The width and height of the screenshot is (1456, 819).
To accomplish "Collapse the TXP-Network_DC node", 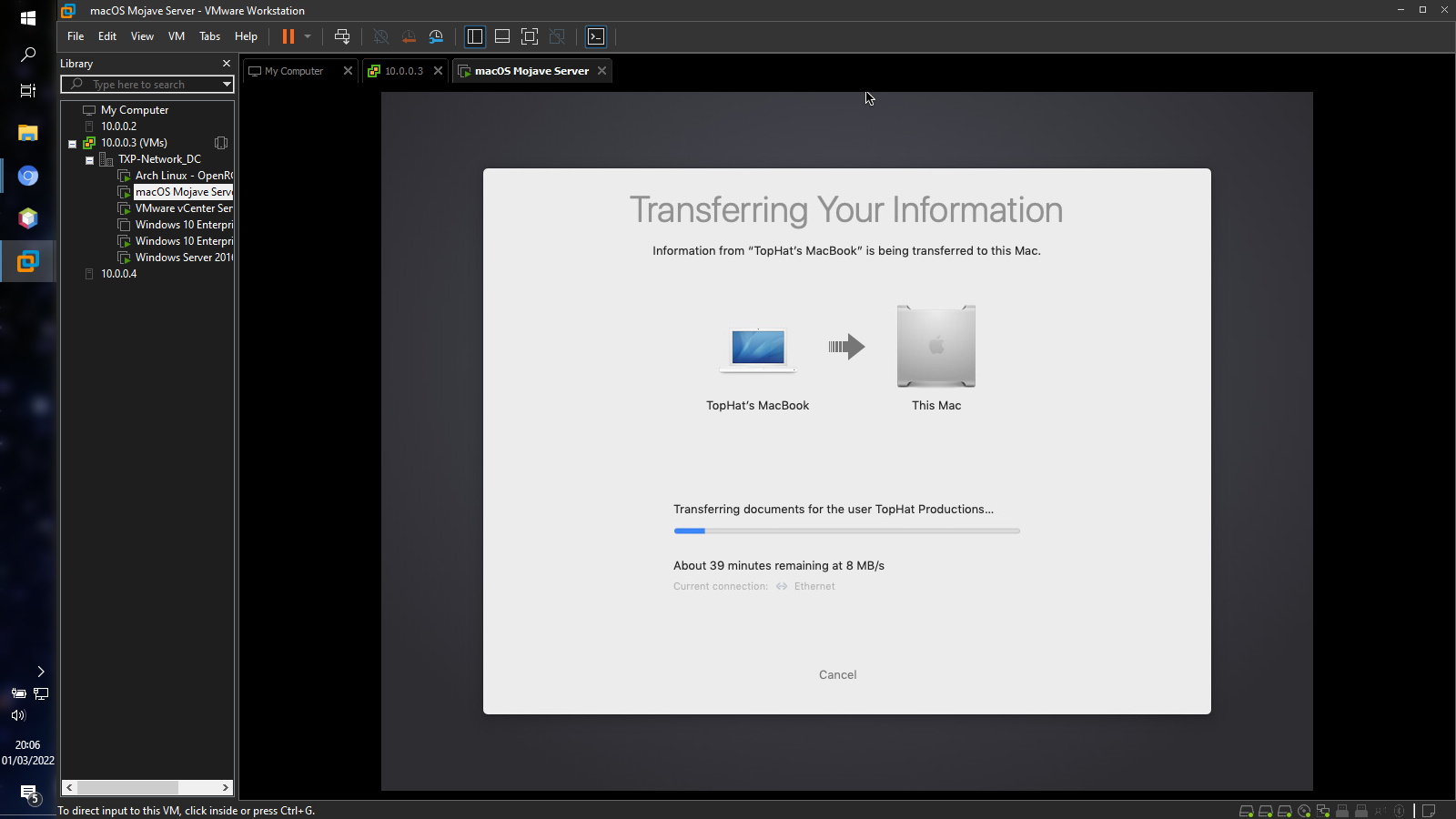I will (x=90, y=160).
